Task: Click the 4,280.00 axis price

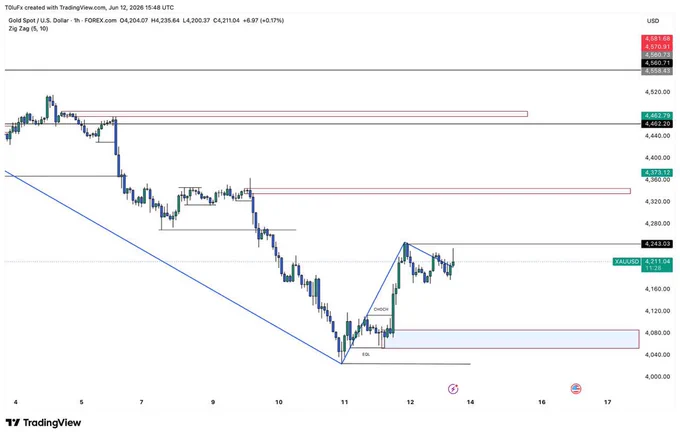Action: (x=657, y=223)
